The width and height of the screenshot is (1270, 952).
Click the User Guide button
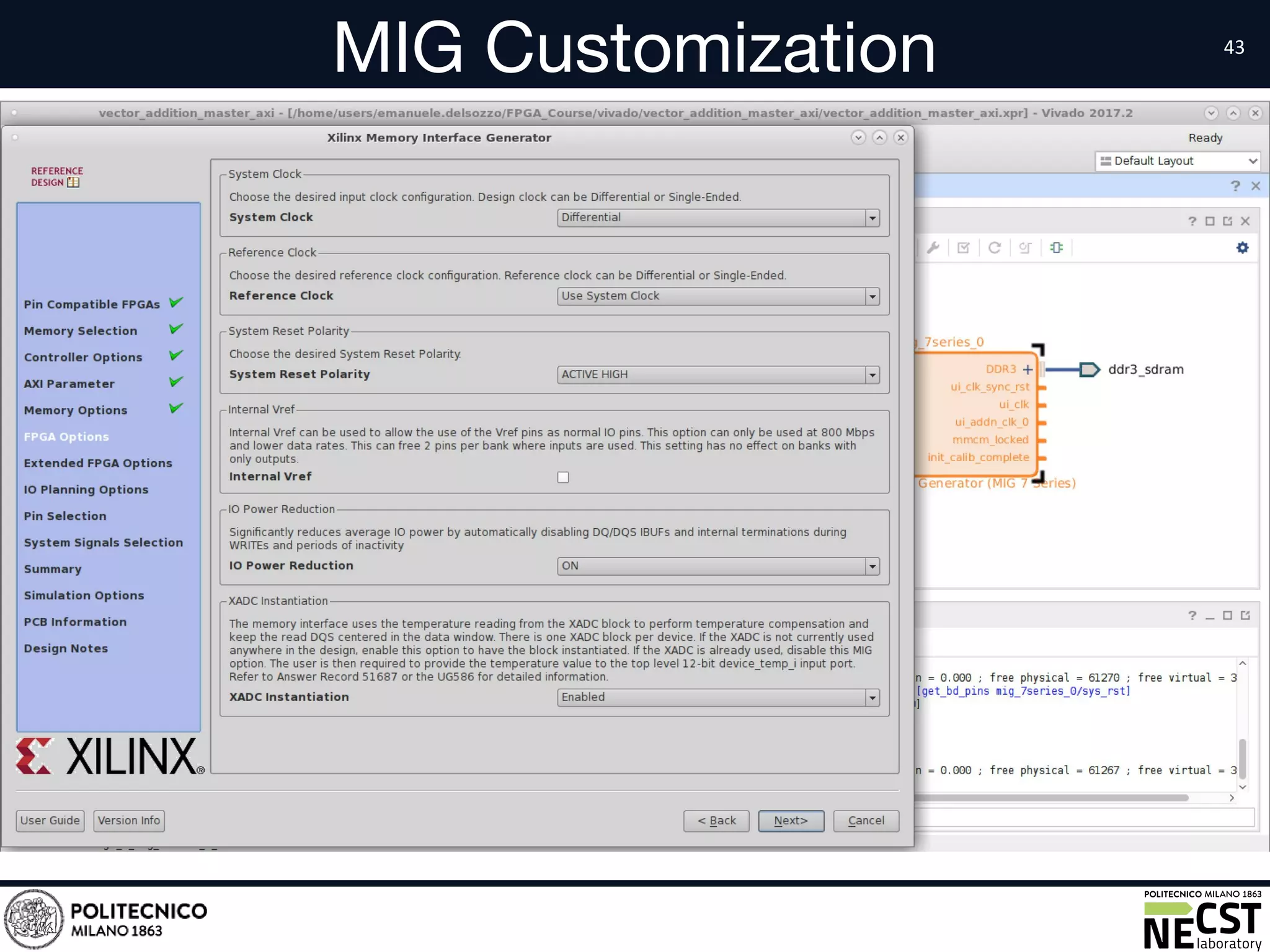click(50, 821)
